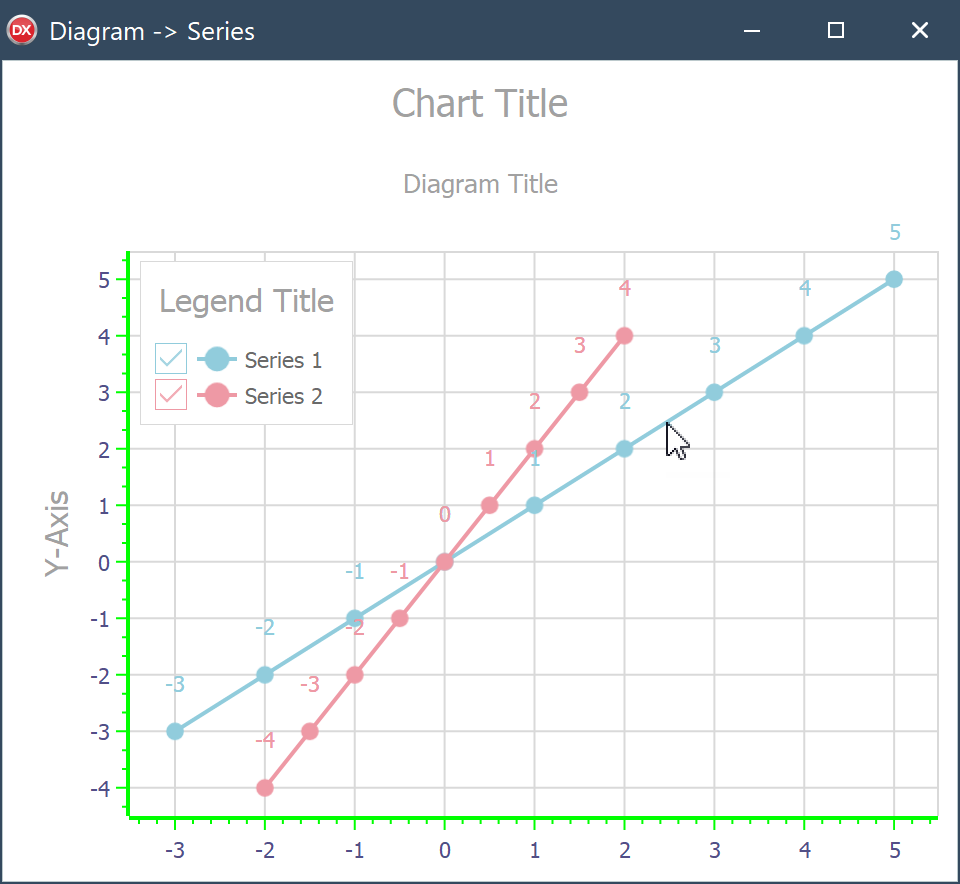
Task: Click the Diagram Title text
Action: pyautogui.click(x=480, y=184)
